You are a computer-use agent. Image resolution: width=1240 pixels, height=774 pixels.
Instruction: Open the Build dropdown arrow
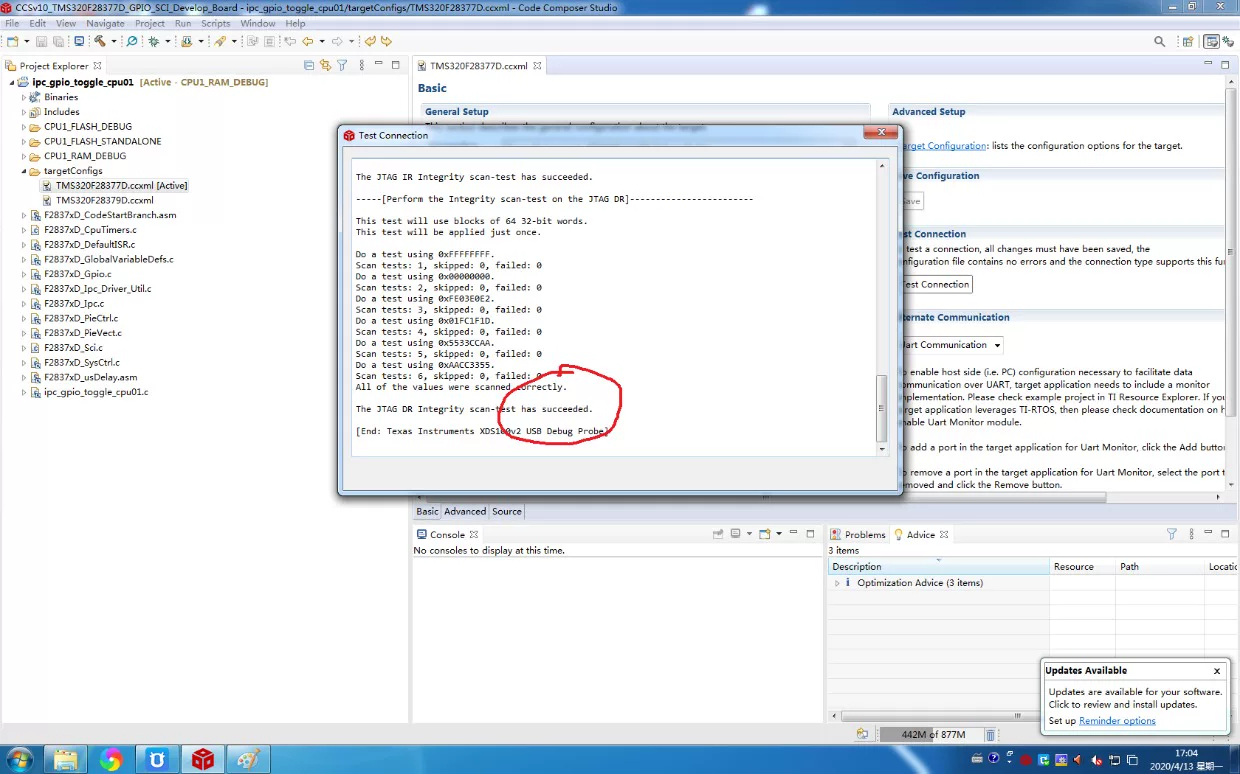[113, 41]
